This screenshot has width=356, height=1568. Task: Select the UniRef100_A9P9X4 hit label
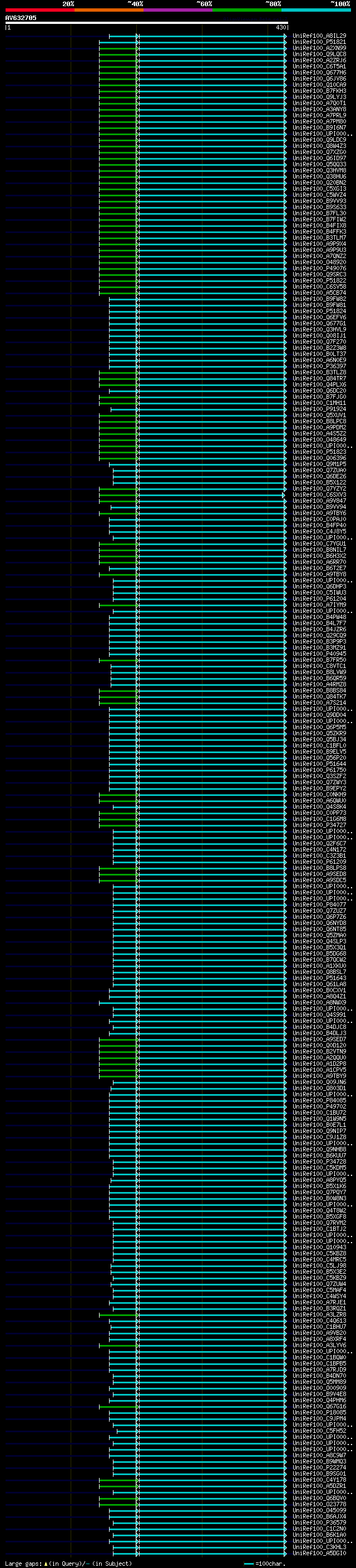tap(319, 244)
